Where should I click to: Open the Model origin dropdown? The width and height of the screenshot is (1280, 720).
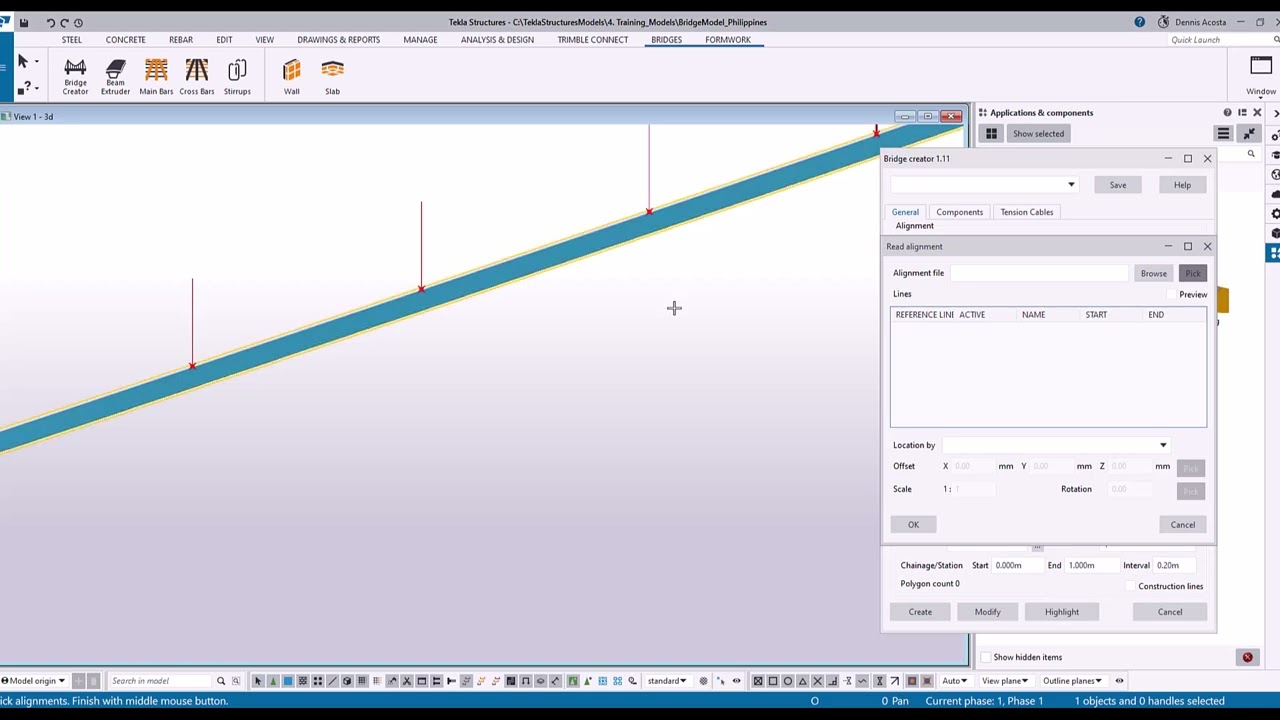33,681
